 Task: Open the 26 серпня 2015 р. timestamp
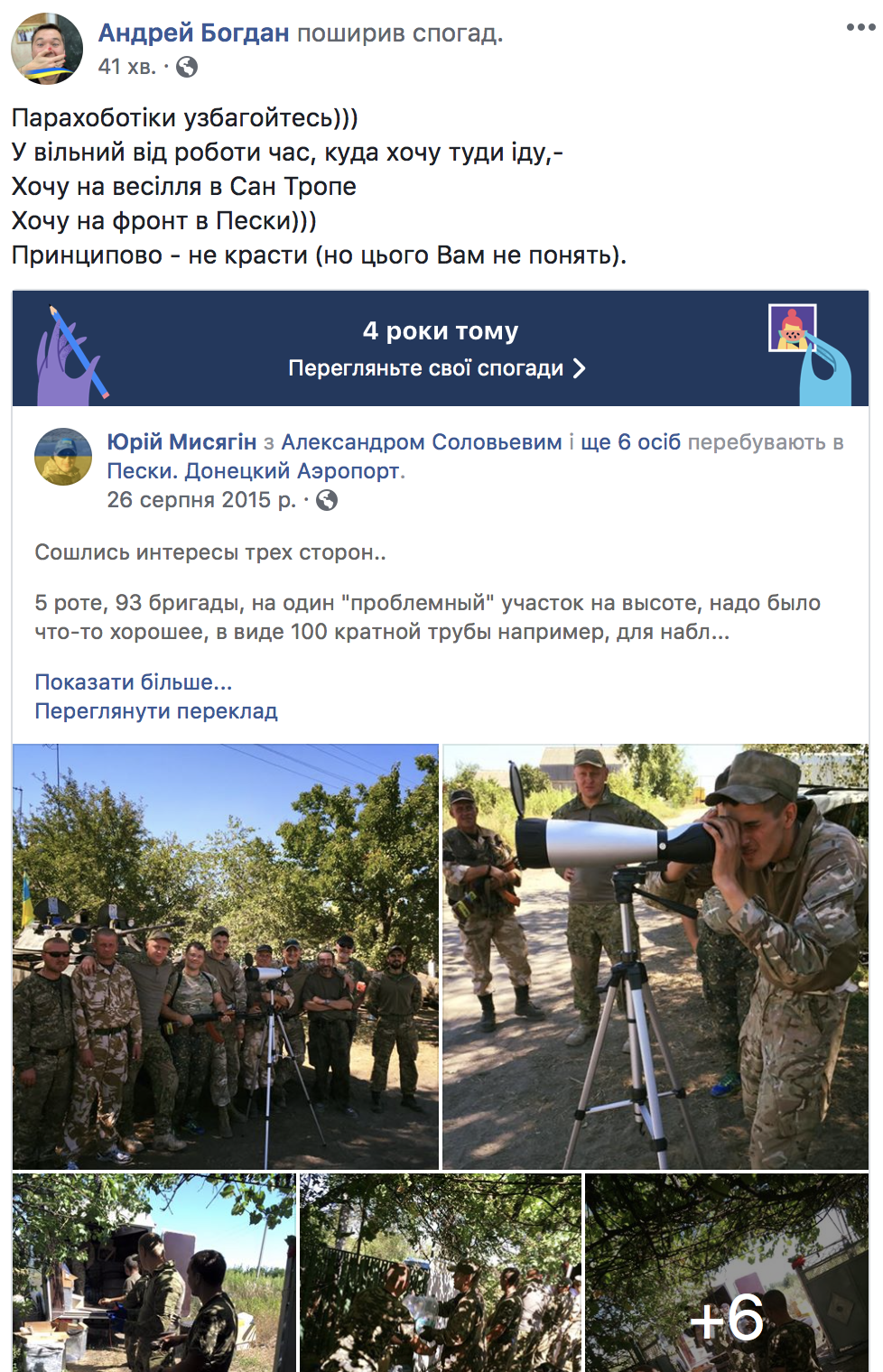coord(201,500)
